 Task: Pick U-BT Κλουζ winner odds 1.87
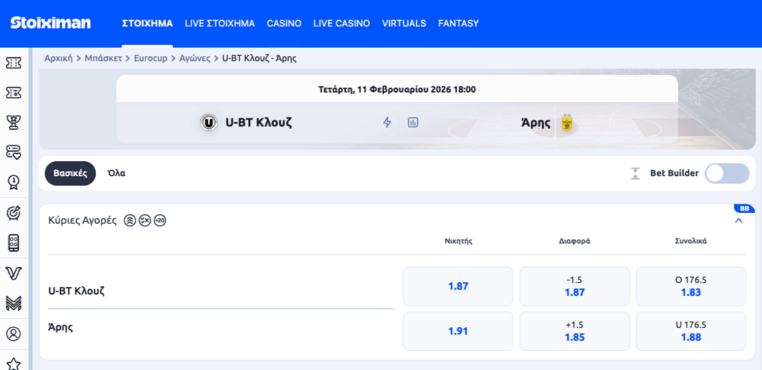[x=458, y=286]
